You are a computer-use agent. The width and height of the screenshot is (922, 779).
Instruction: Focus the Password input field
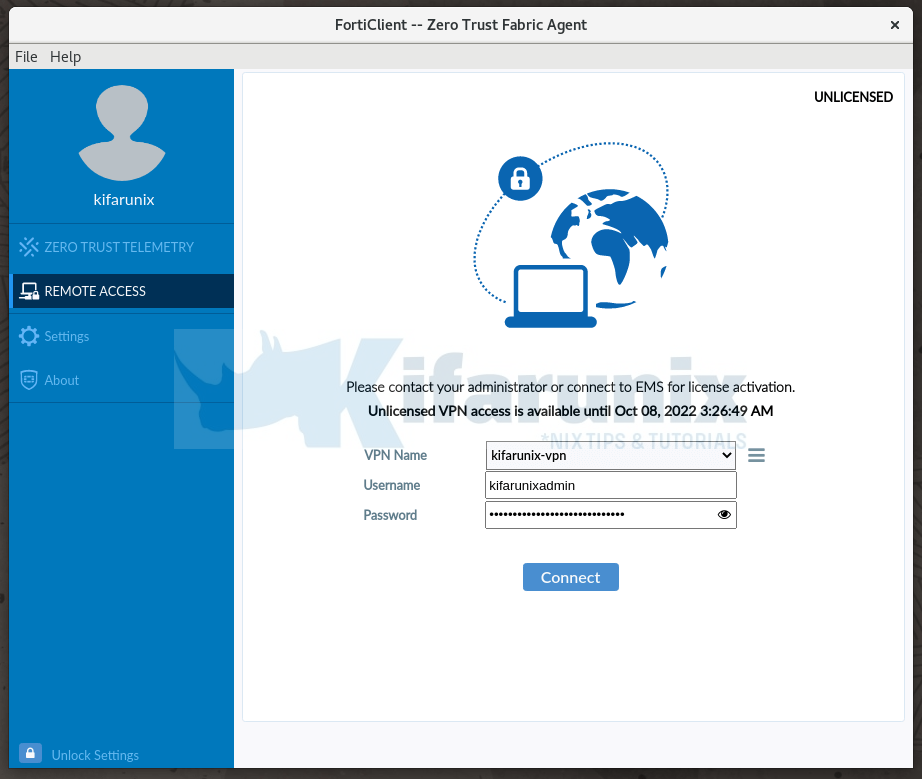click(x=611, y=514)
